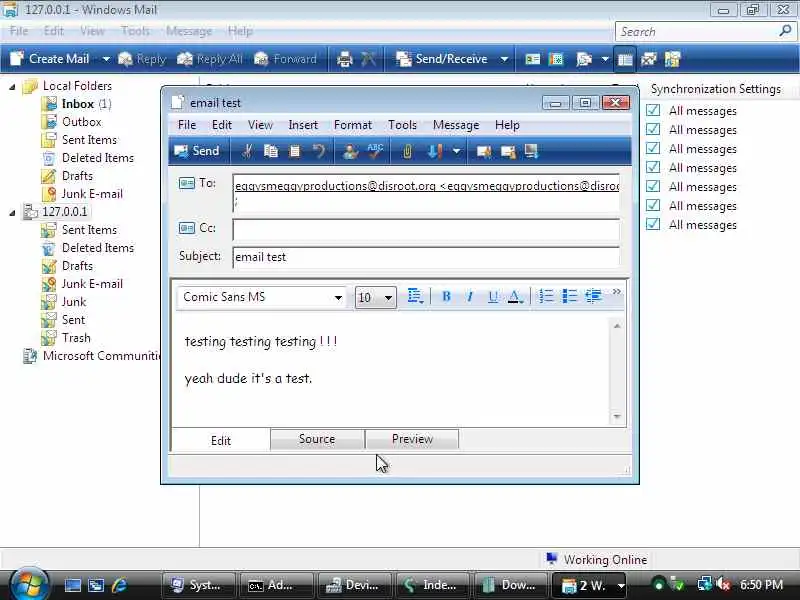The width and height of the screenshot is (800, 600).
Task: Open the Send/Receive dropdown arrow
Action: click(x=504, y=59)
